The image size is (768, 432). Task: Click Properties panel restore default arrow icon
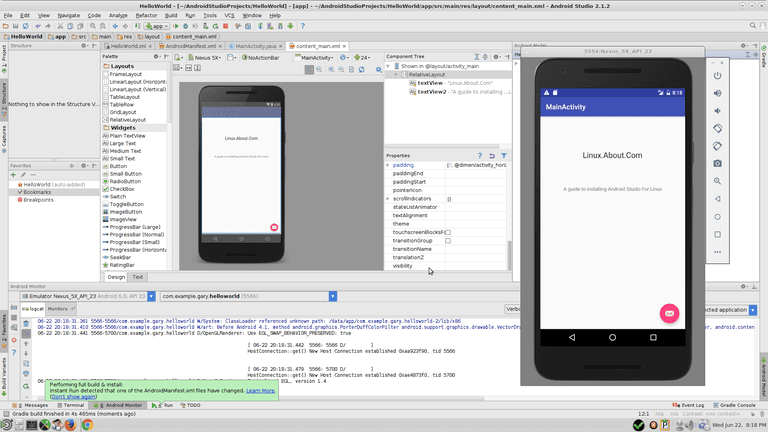[492, 156]
